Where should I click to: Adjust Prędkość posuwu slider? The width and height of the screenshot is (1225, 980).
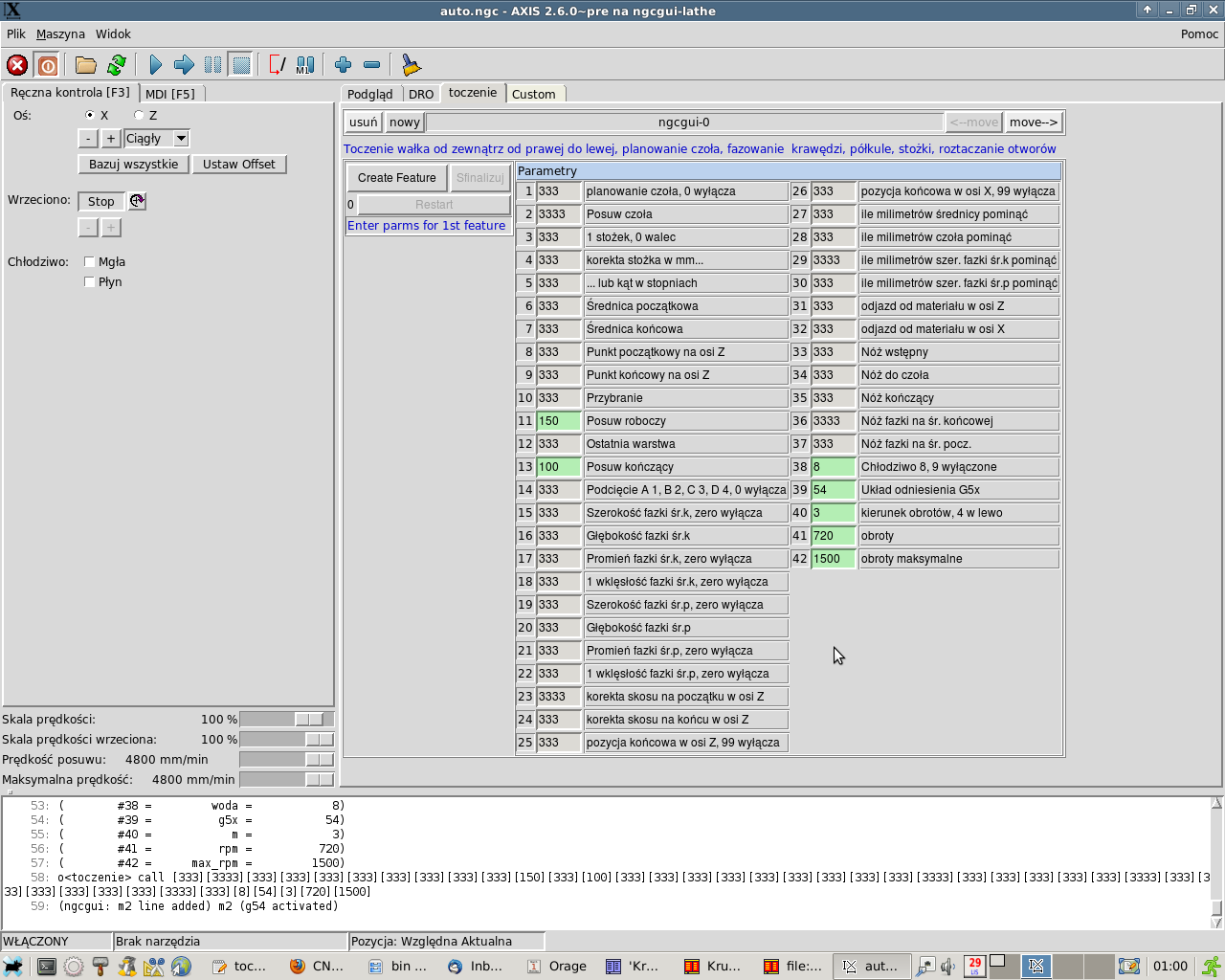tap(287, 759)
